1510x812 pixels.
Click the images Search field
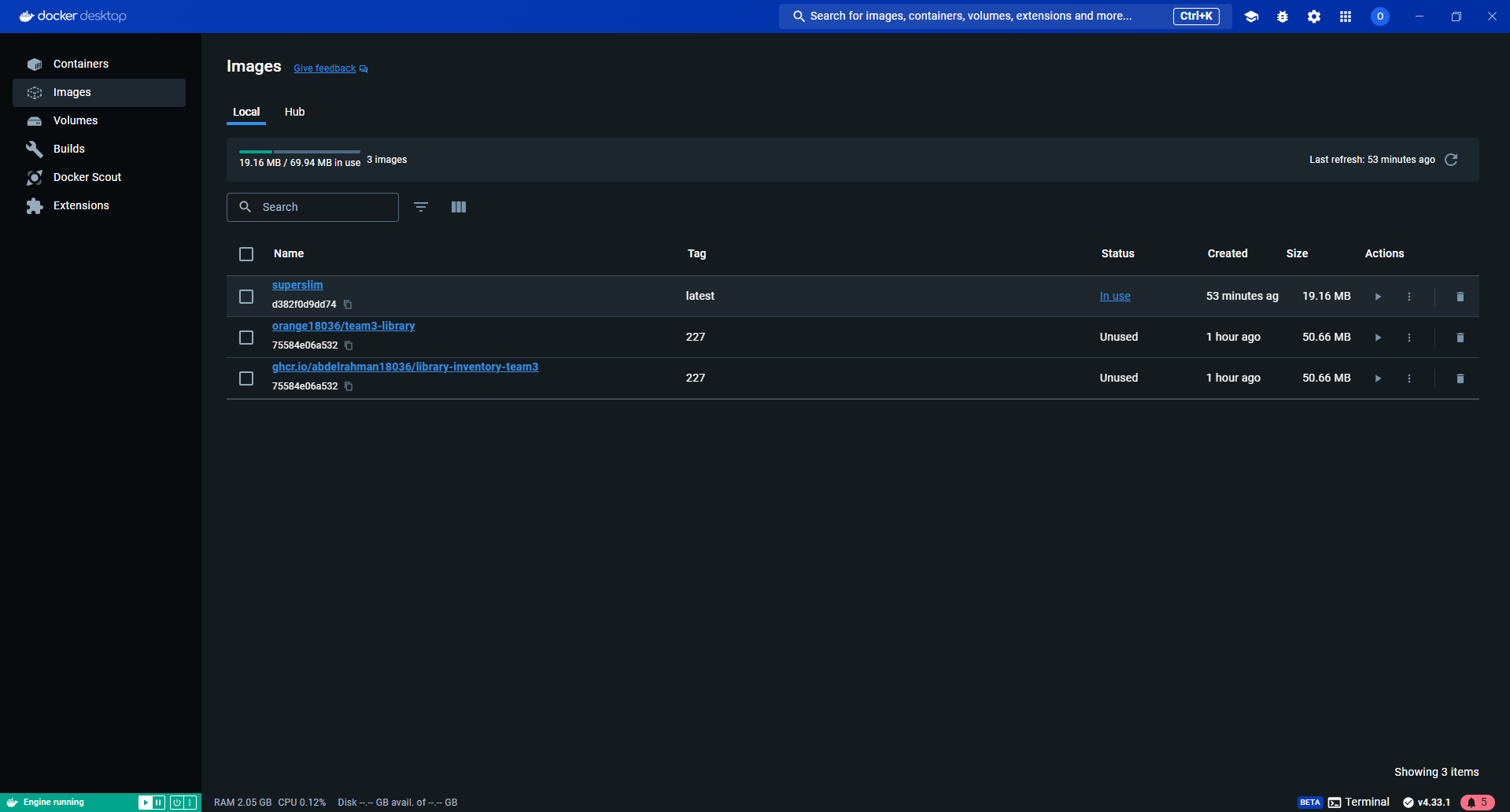point(312,207)
